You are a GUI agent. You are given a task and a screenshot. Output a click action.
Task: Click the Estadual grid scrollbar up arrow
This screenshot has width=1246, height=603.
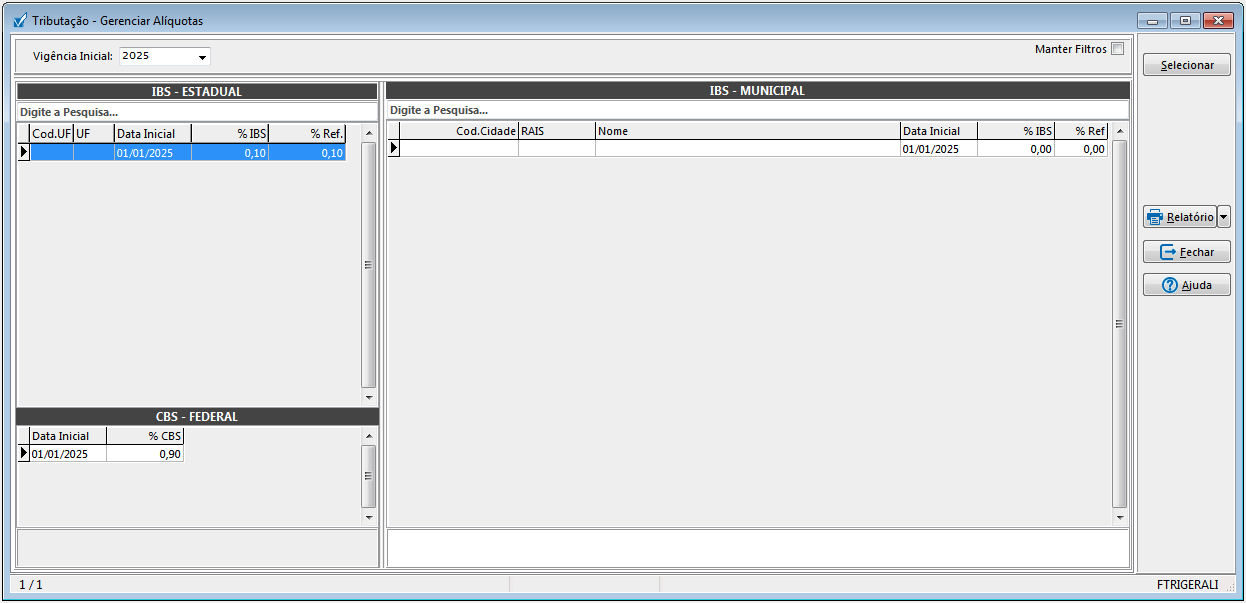pos(368,133)
